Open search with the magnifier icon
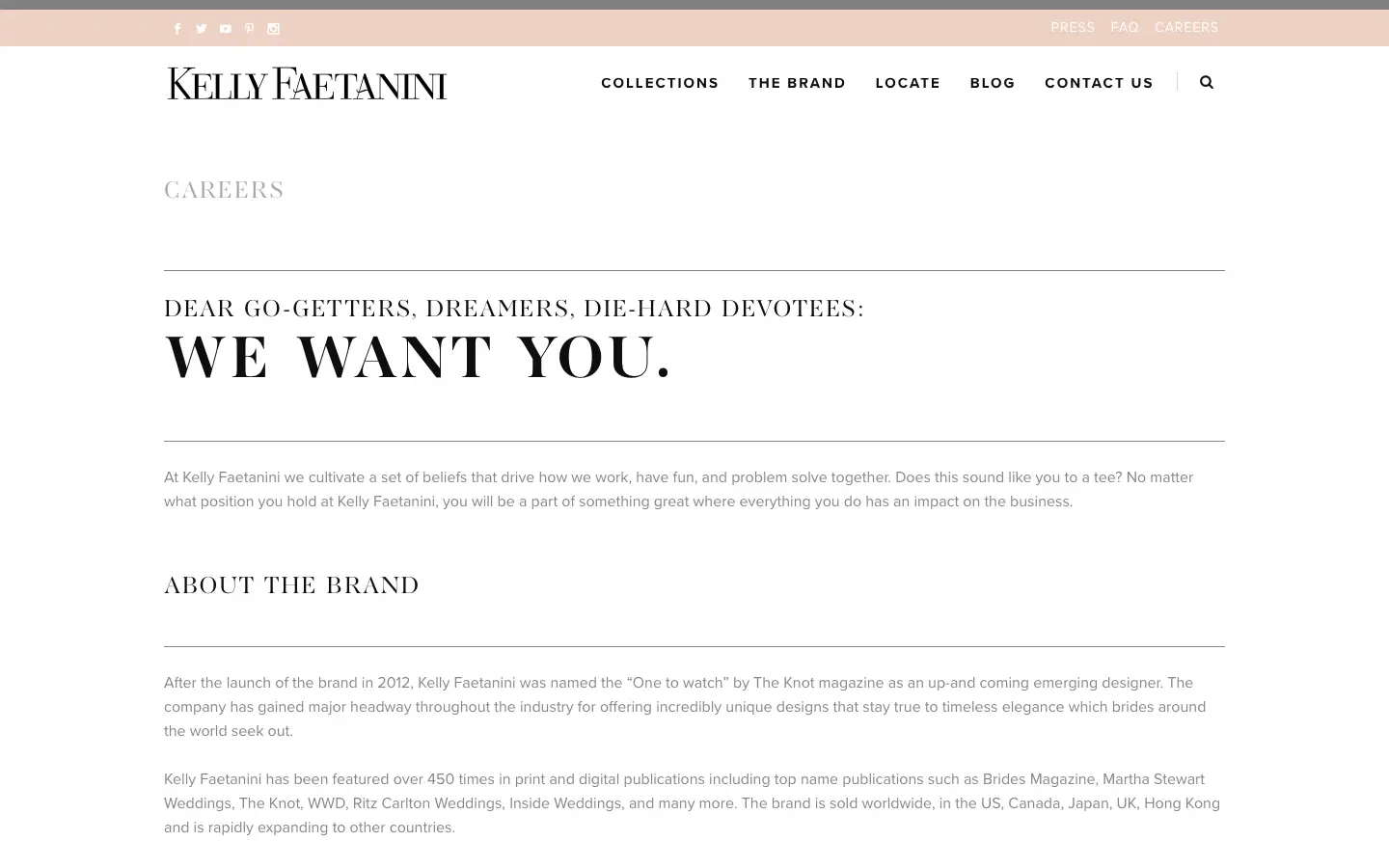 (1206, 83)
